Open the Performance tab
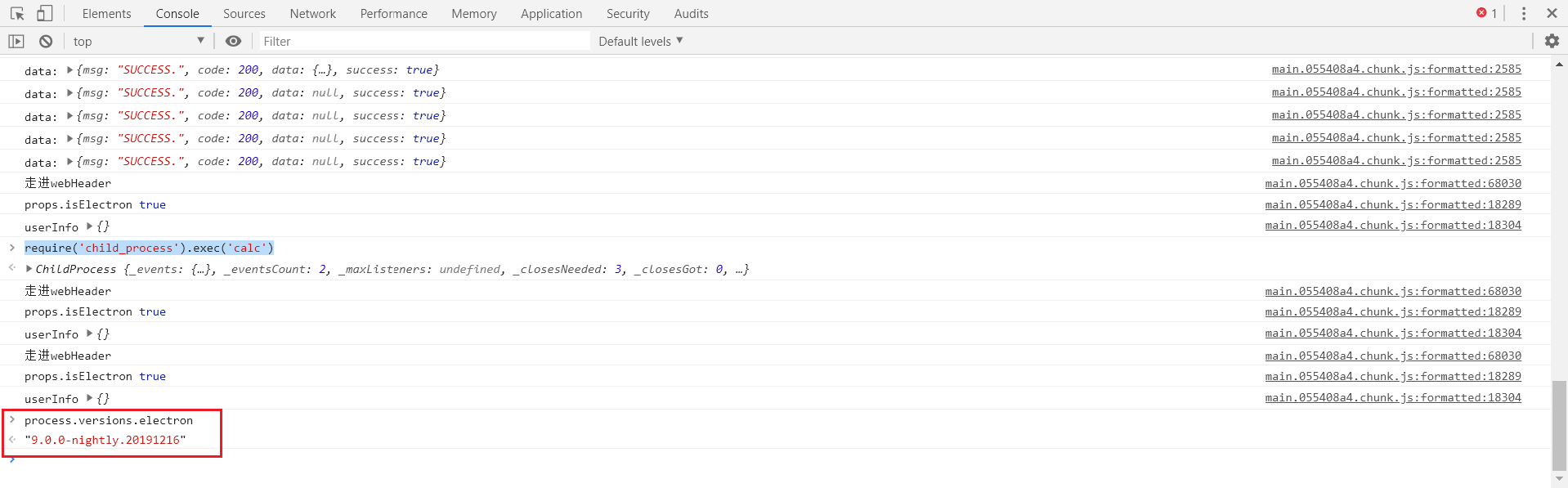1568x488 pixels. tap(394, 13)
